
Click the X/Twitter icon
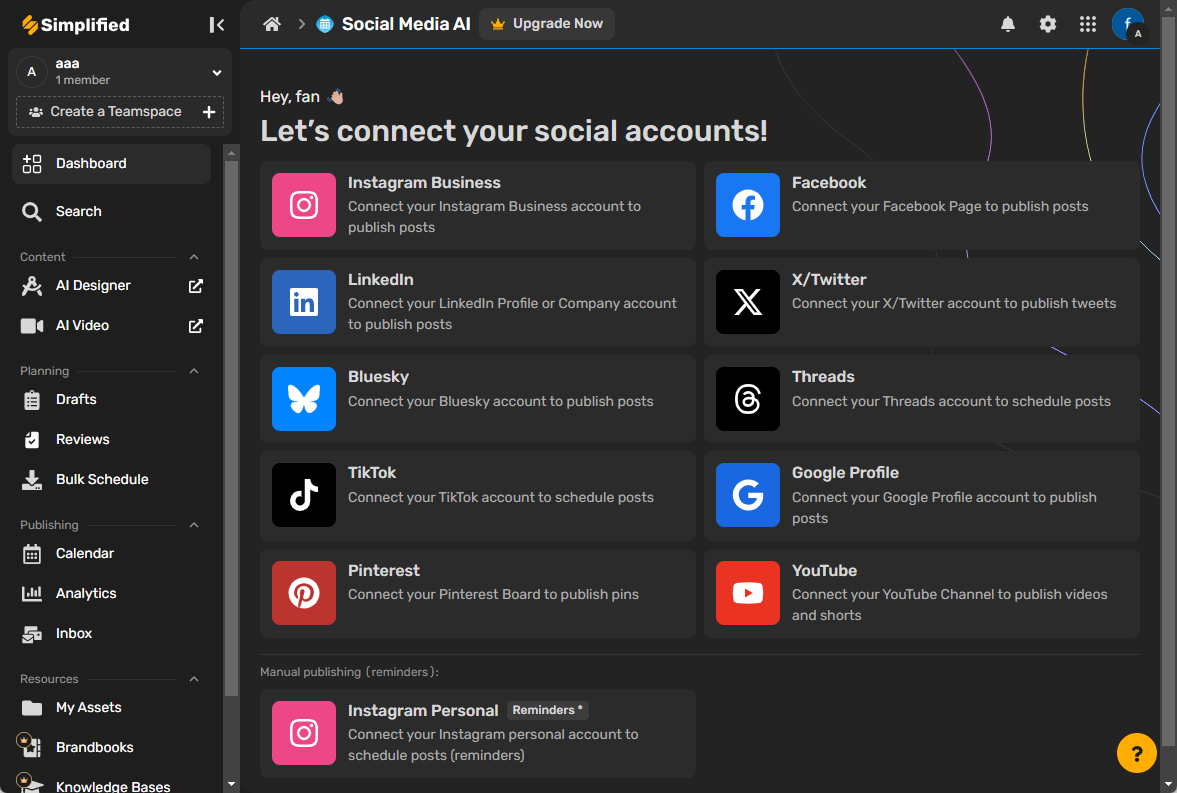coord(748,302)
